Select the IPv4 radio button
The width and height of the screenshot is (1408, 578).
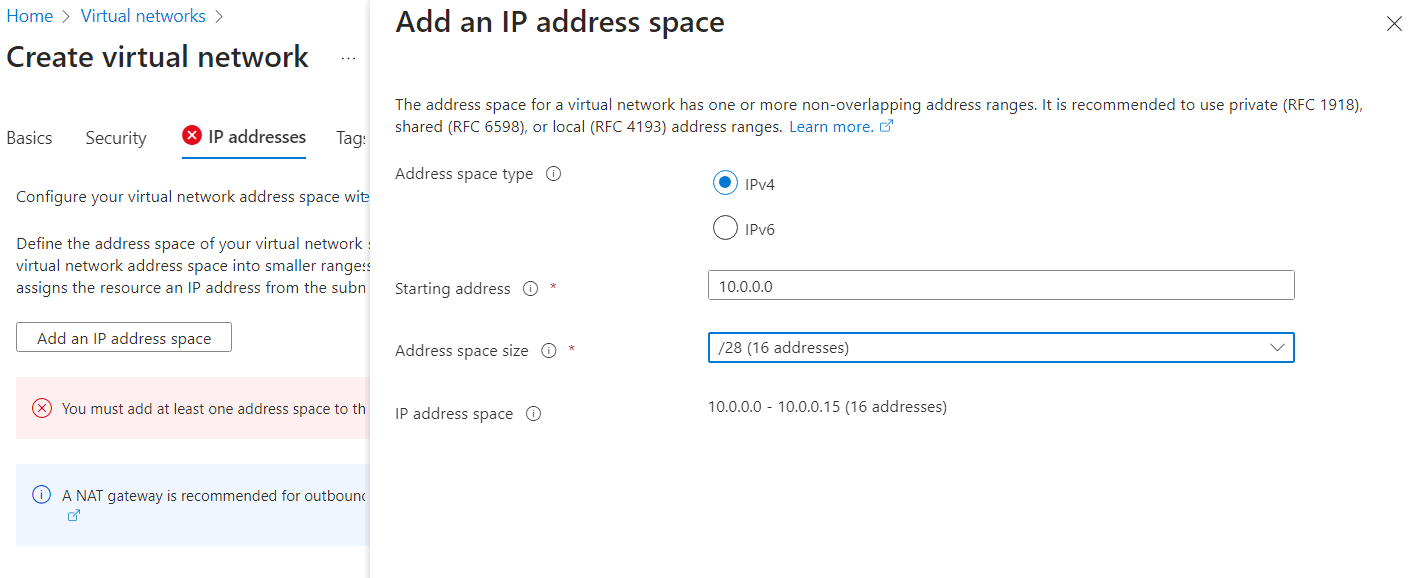pyautogui.click(x=725, y=182)
